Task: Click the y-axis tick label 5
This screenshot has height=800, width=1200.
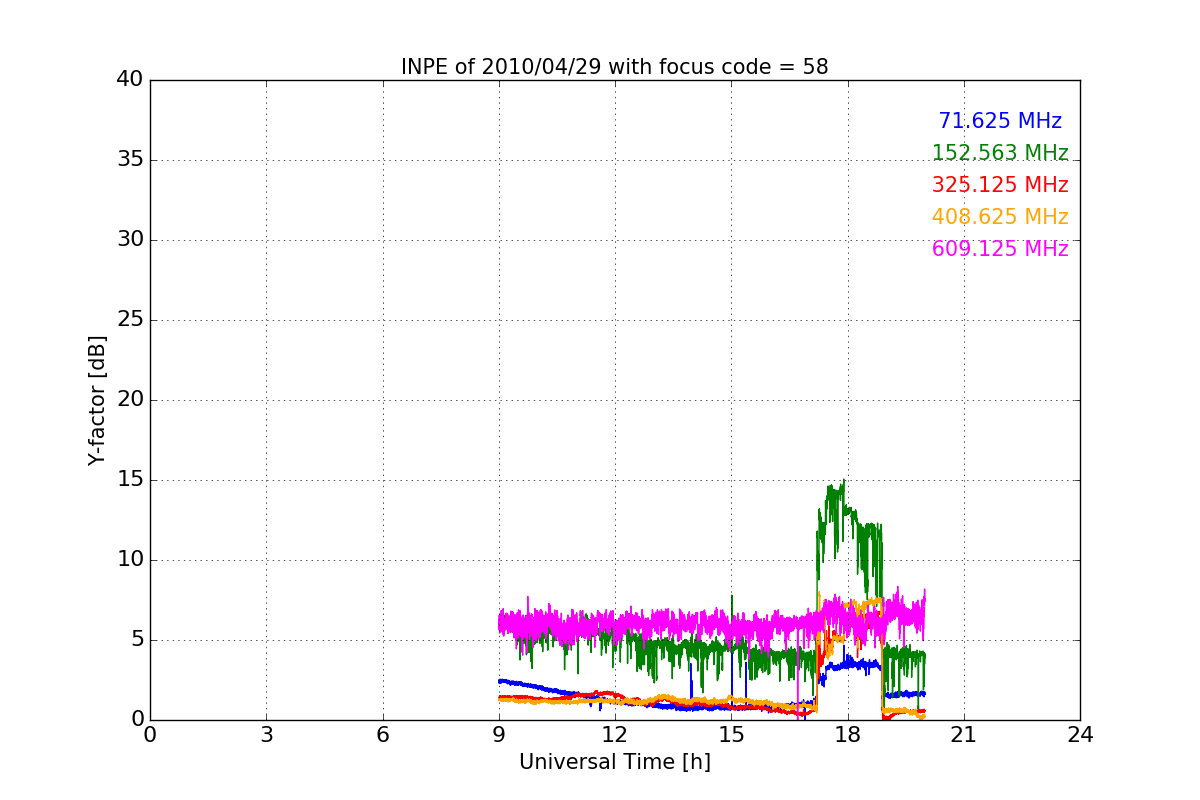Action: [136, 640]
